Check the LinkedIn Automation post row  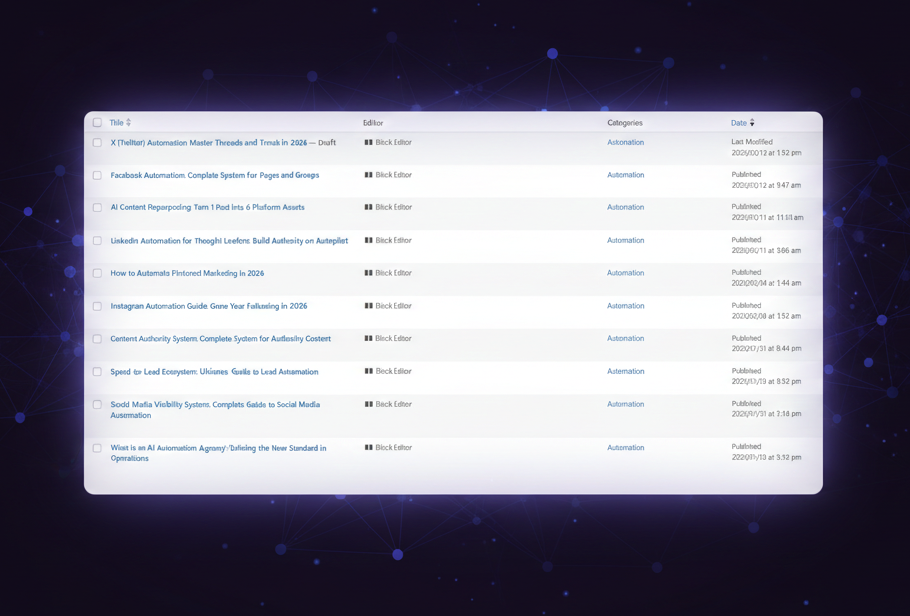click(97, 240)
